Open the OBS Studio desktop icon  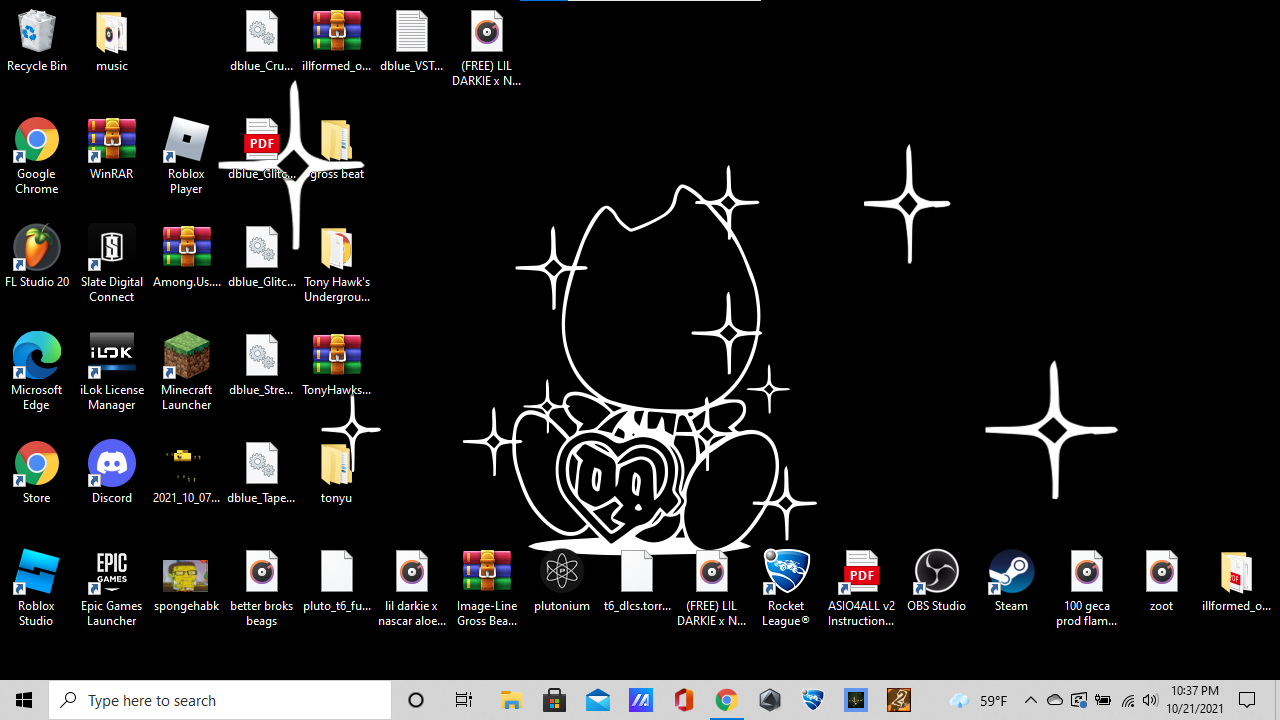click(936, 572)
